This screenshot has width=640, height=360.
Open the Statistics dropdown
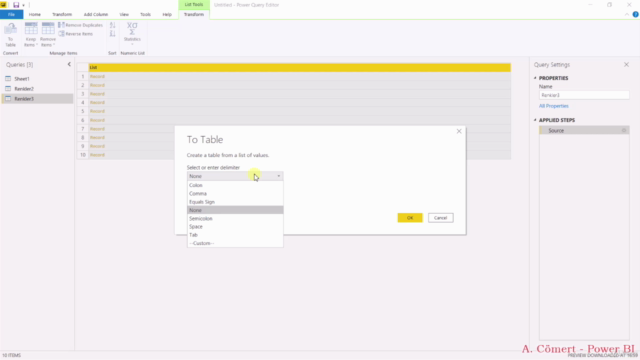click(x=132, y=34)
